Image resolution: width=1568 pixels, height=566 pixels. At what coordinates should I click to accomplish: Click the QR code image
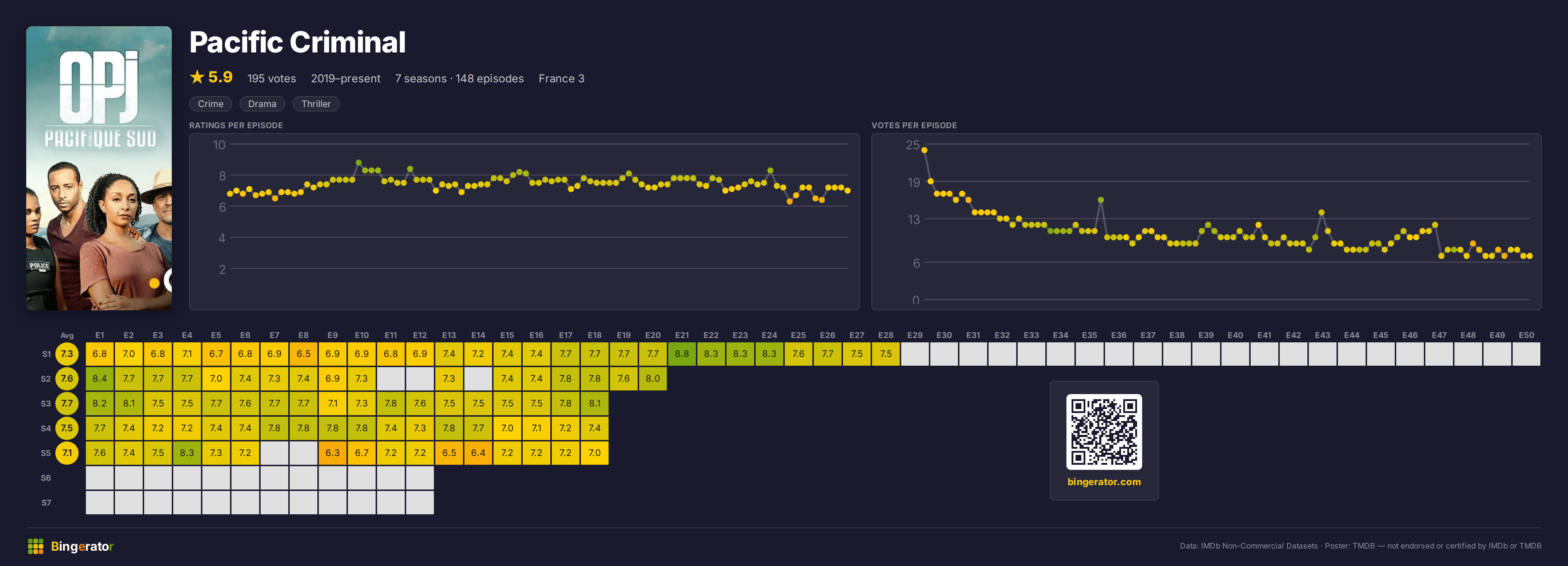(1104, 432)
